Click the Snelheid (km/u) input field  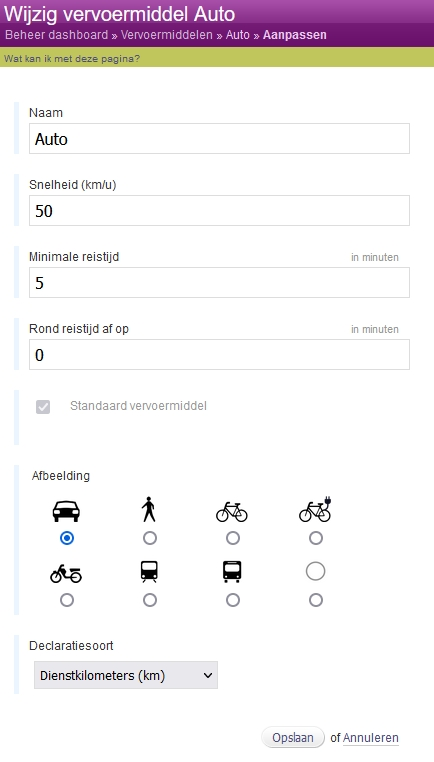(x=219, y=210)
